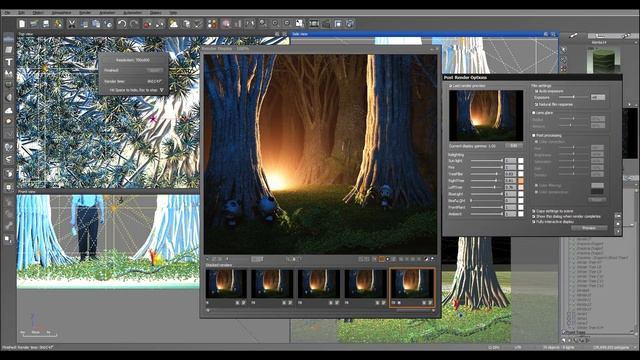Open the Object menu

tap(38, 13)
